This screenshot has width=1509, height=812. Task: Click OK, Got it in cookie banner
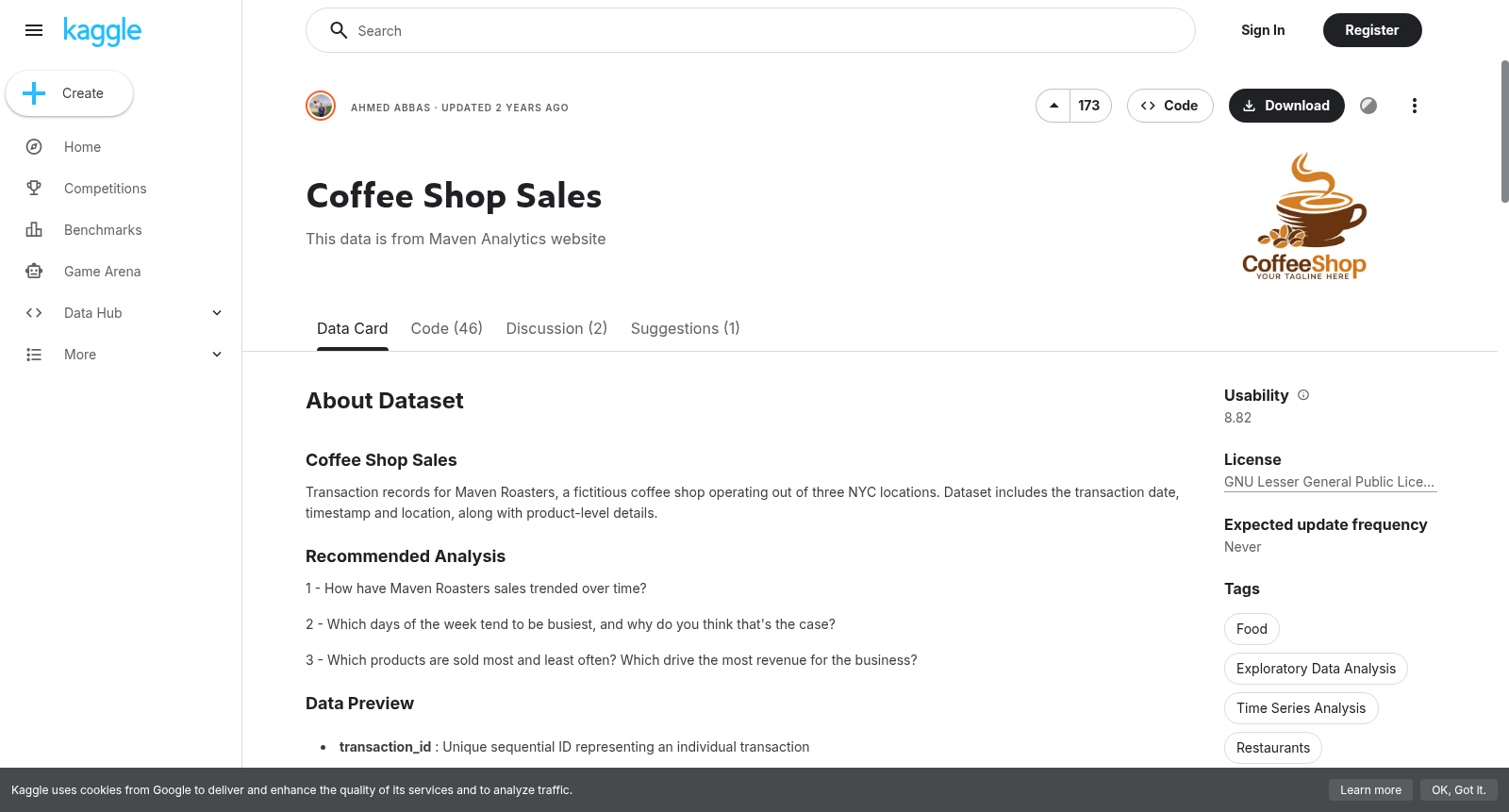pos(1458,790)
